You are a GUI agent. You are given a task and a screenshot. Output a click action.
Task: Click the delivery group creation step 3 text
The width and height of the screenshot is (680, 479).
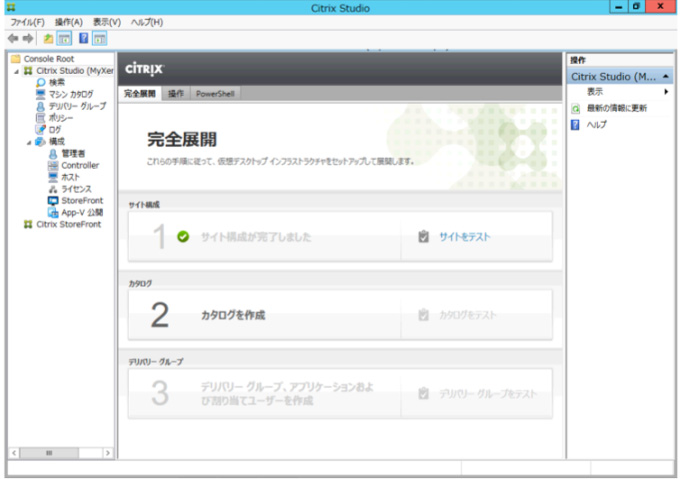click(x=287, y=394)
